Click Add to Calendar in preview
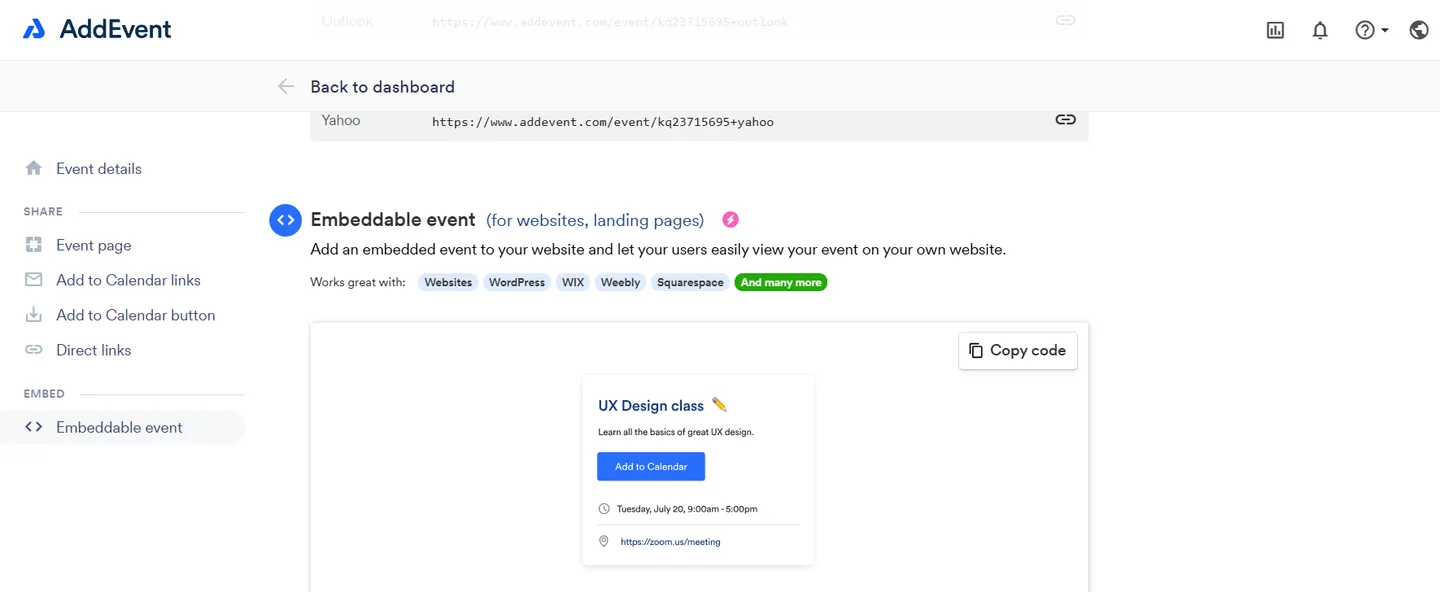 click(x=651, y=467)
